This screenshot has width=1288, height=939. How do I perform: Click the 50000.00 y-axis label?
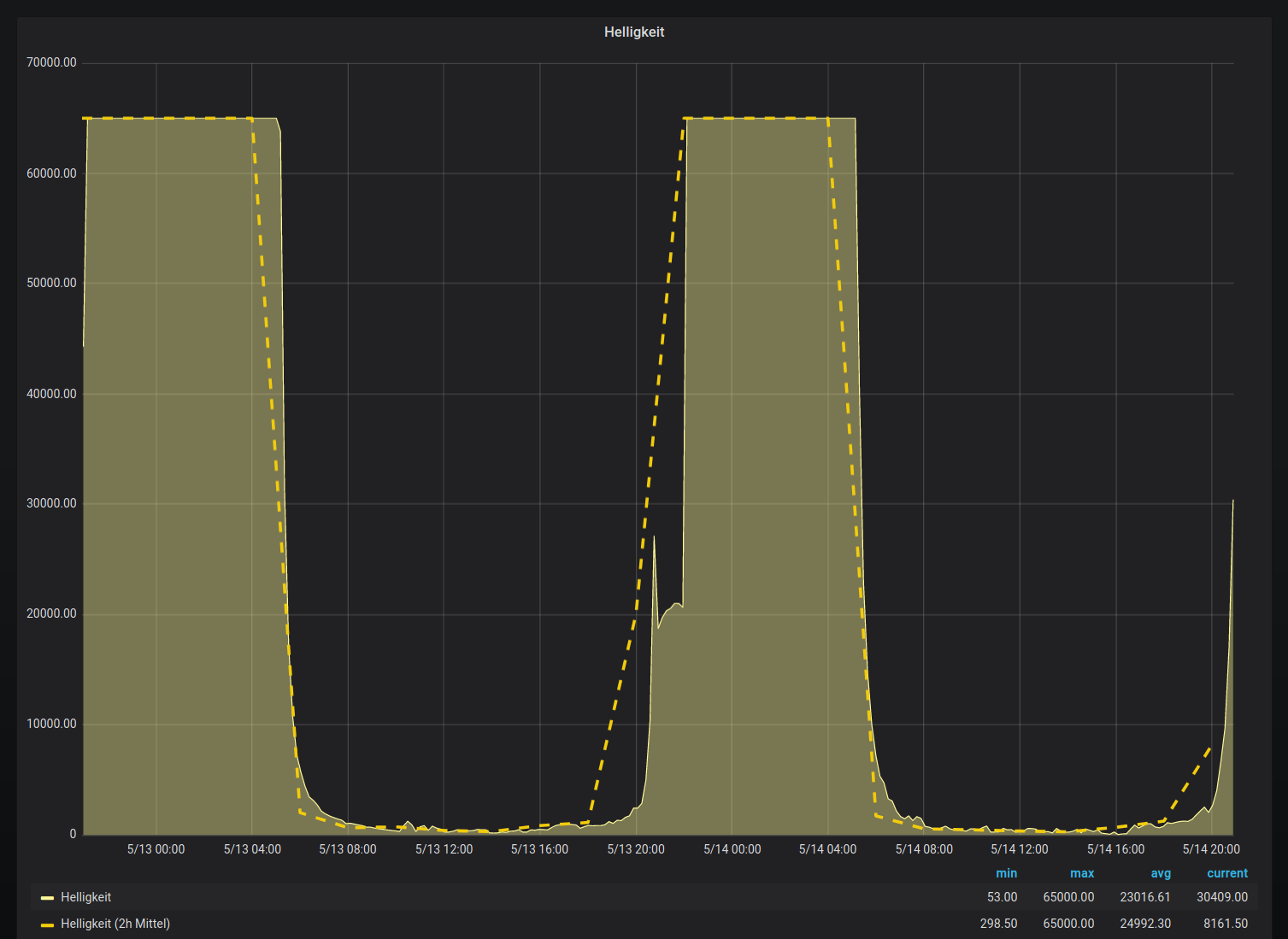(51, 283)
